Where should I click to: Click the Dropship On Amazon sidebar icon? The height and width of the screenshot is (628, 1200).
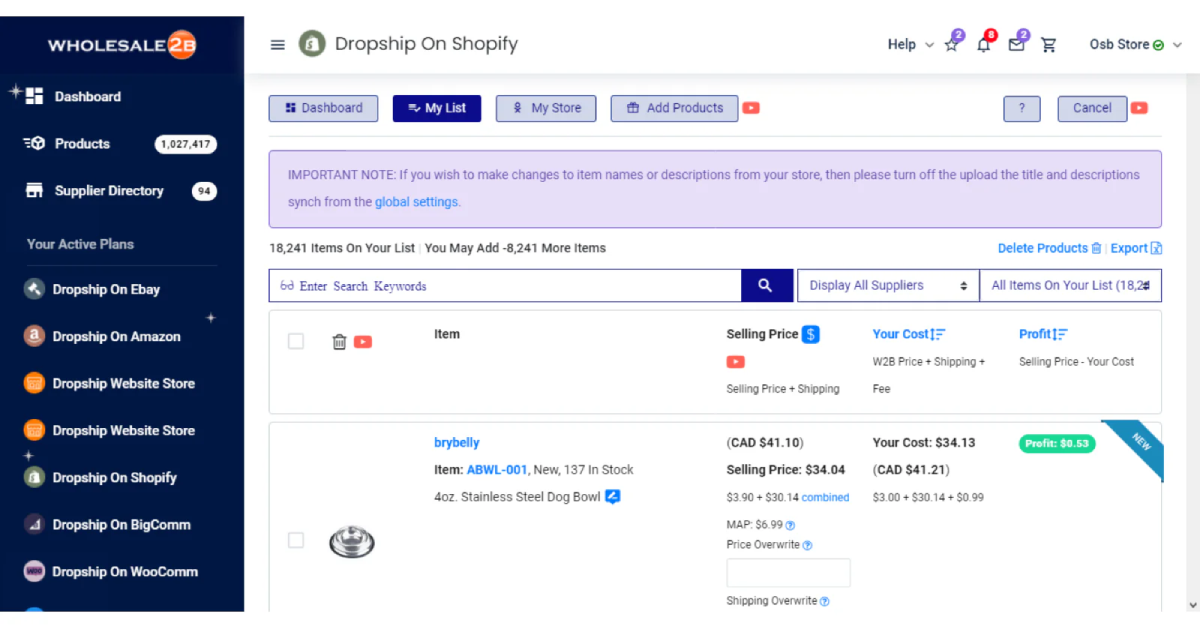point(35,336)
